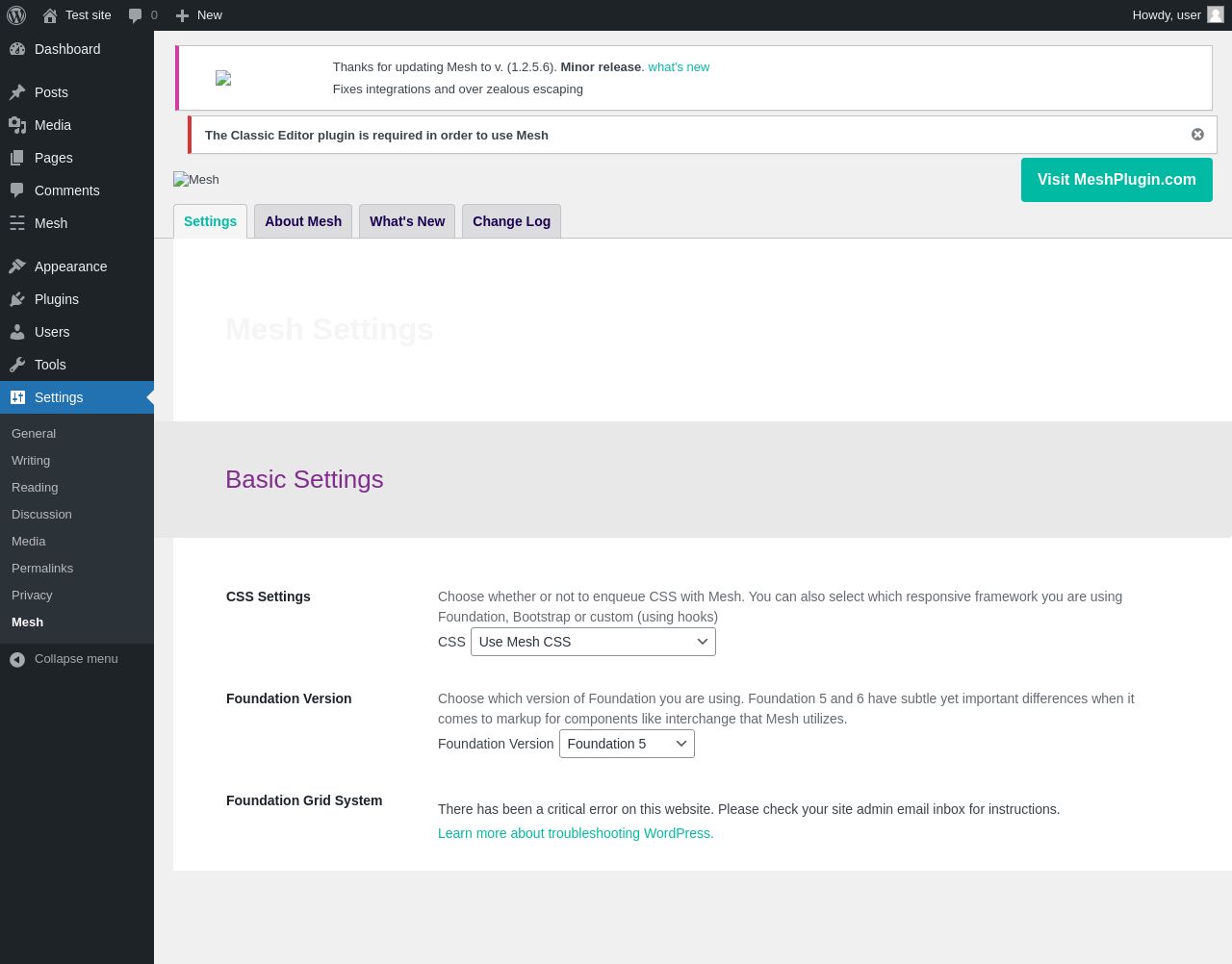The image size is (1232, 964).
Task: Click the Basic Settings heading
Action: 304,479
